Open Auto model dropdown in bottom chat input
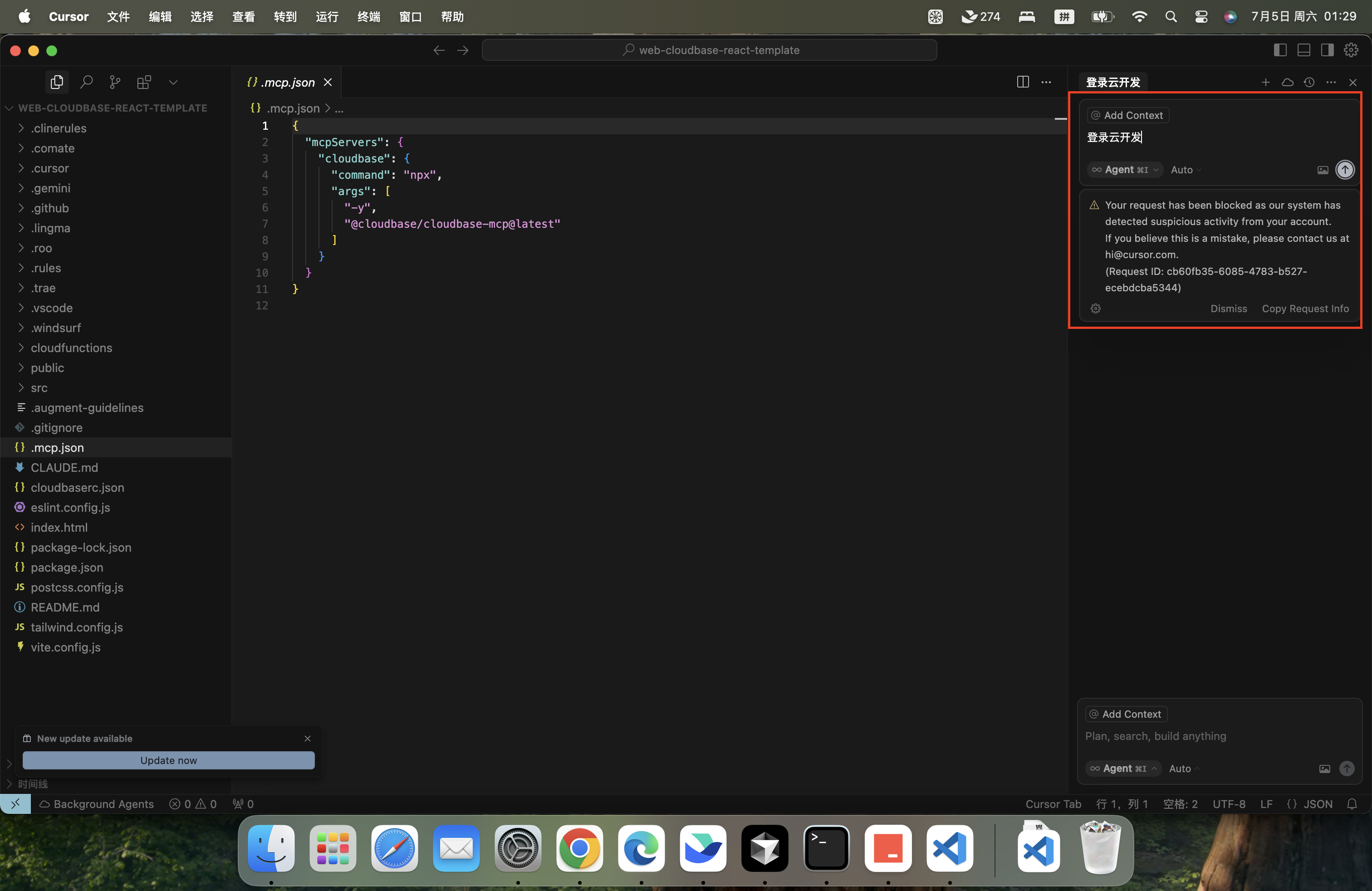Image resolution: width=1372 pixels, height=891 pixels. (x=1184, y=769)
